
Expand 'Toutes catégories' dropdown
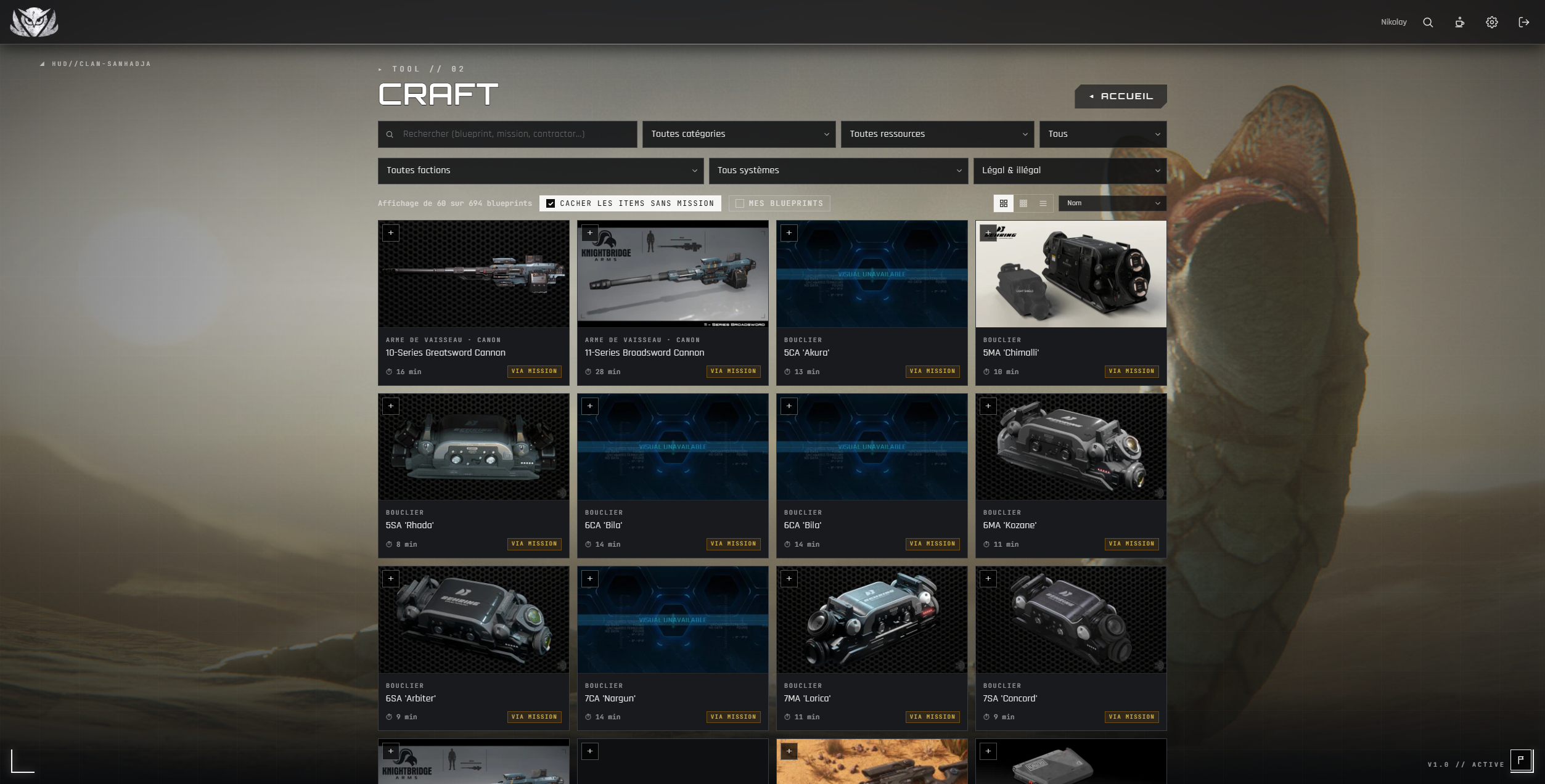(x=739, y=134)
